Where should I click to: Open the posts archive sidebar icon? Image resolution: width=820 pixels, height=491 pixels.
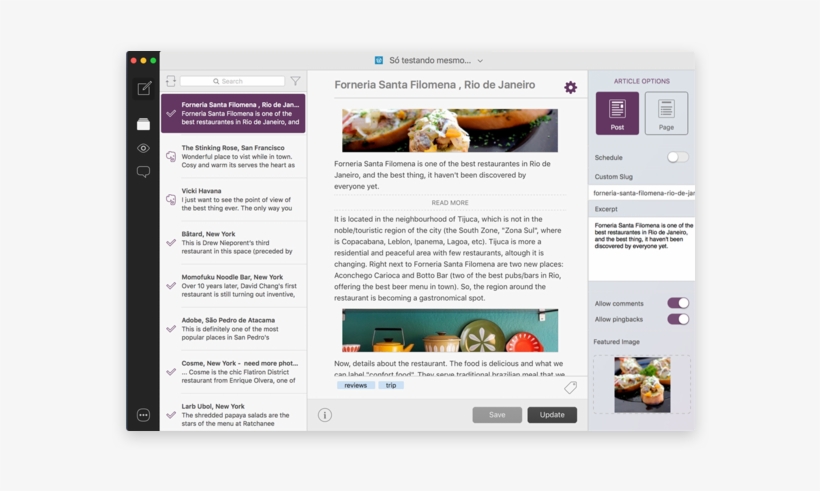pos(143,124)
